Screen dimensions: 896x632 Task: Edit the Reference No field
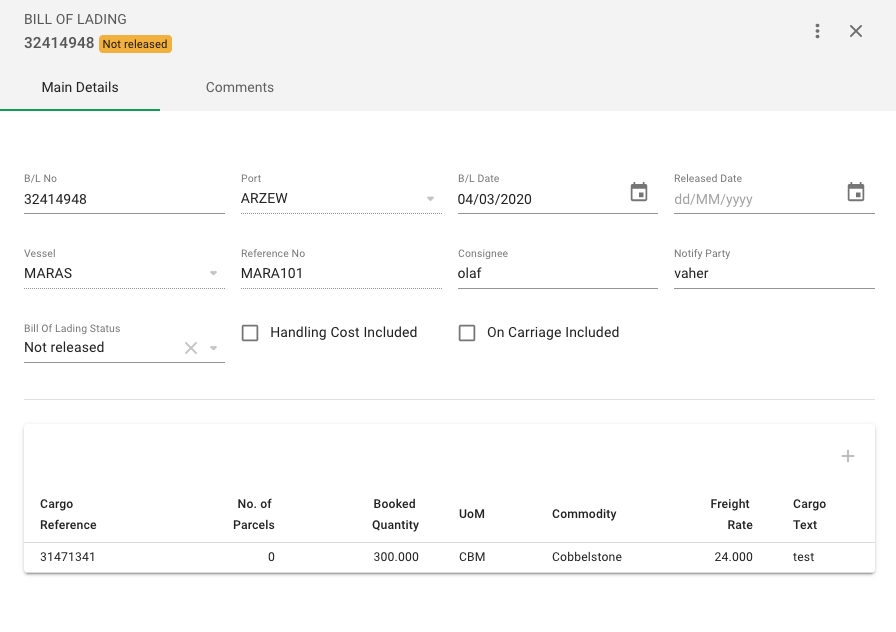click(340, 273)
